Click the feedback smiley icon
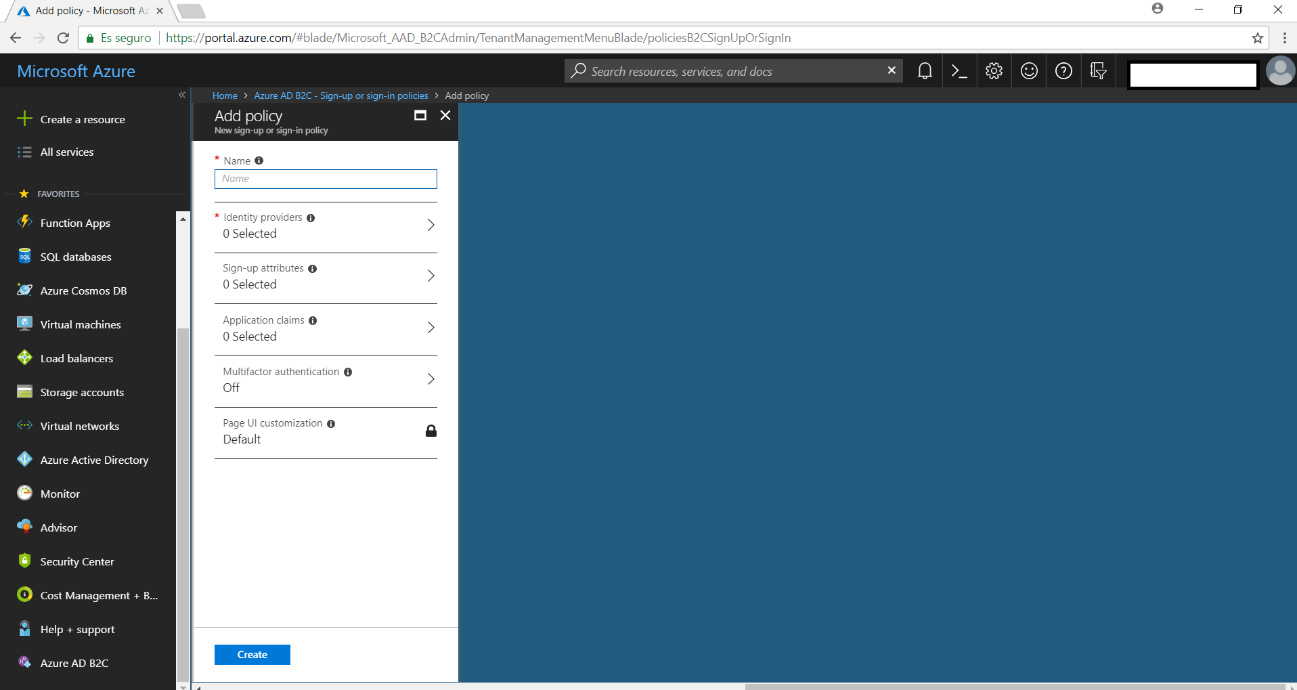Image resolution: width=1297 pixels, height=690 pixels. coord(1029,71)
